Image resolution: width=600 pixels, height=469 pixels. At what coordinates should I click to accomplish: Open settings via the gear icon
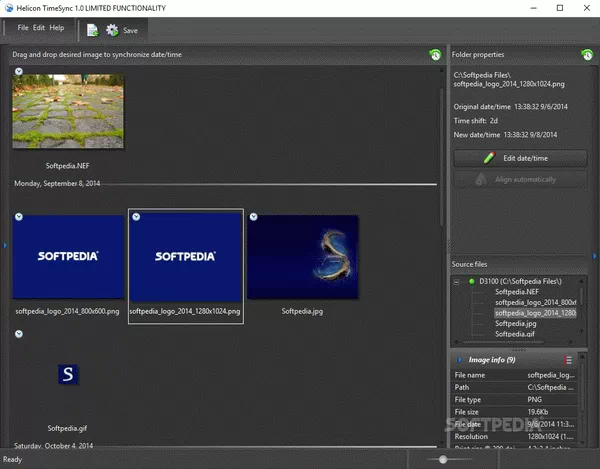click(111, 30)
